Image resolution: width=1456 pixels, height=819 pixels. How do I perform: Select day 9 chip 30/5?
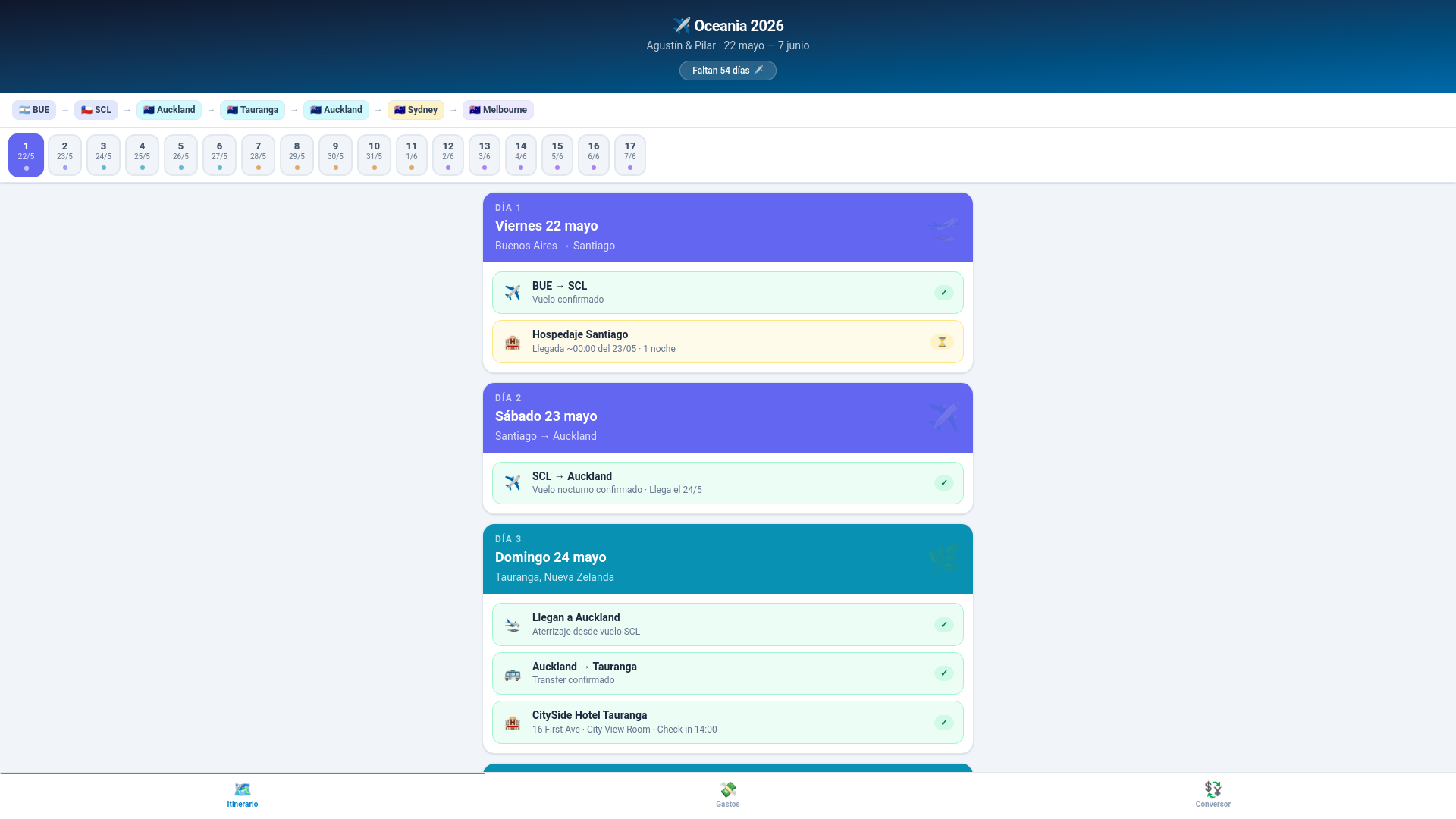pos(335,155)
